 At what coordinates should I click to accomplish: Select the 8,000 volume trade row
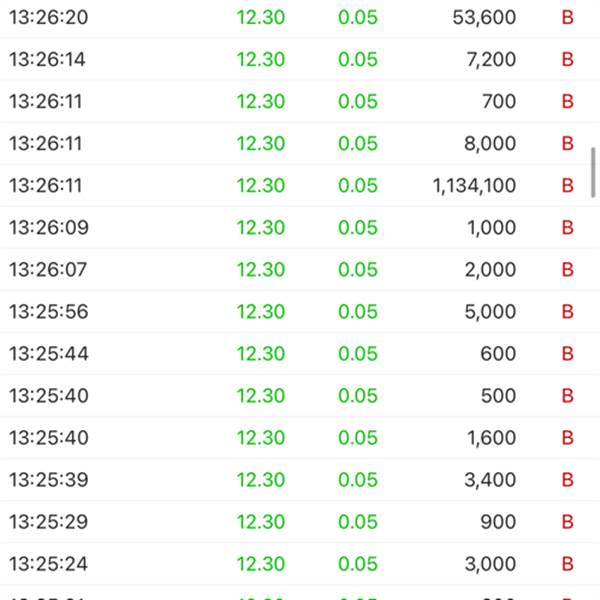click(x=300, y=143)
